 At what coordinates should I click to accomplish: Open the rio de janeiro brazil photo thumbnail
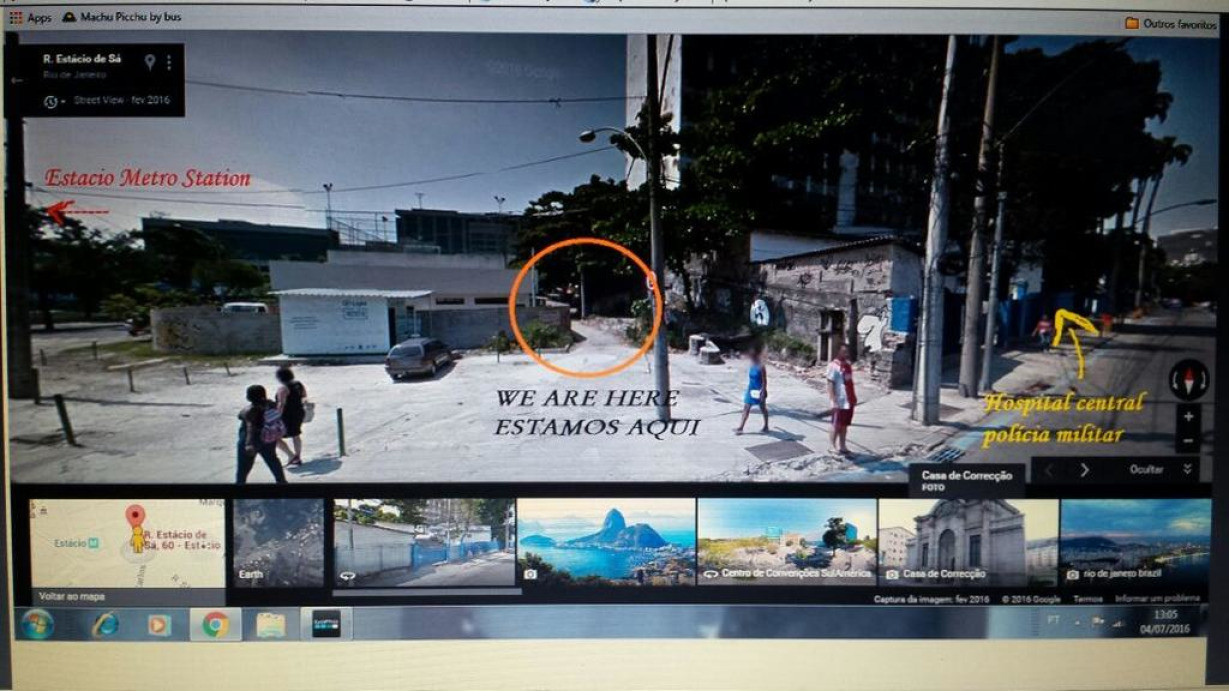pyautogui.click(x=1135, y=543)
